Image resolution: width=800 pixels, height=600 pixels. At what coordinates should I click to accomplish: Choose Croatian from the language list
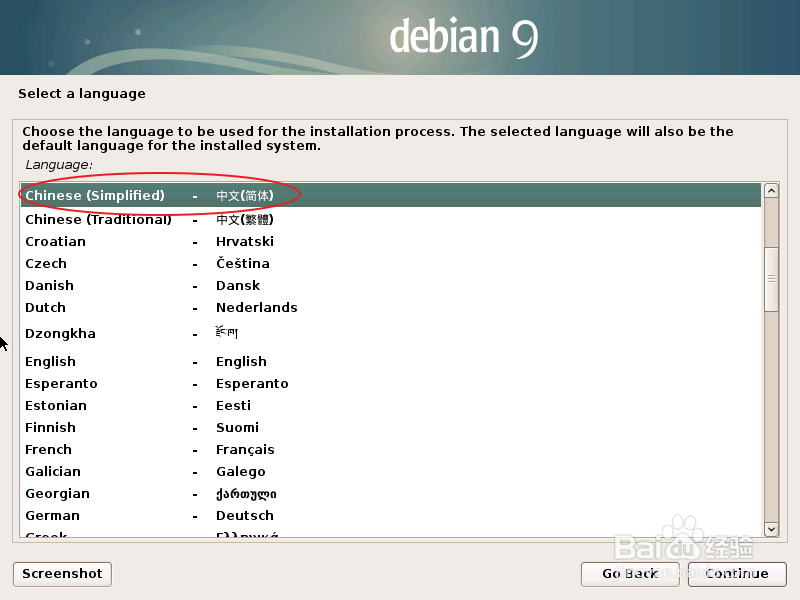(391, 241)
